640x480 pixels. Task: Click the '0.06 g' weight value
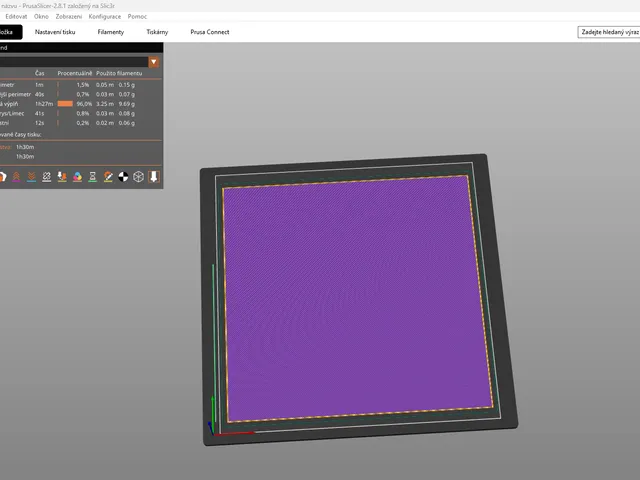tap(127, 123)
